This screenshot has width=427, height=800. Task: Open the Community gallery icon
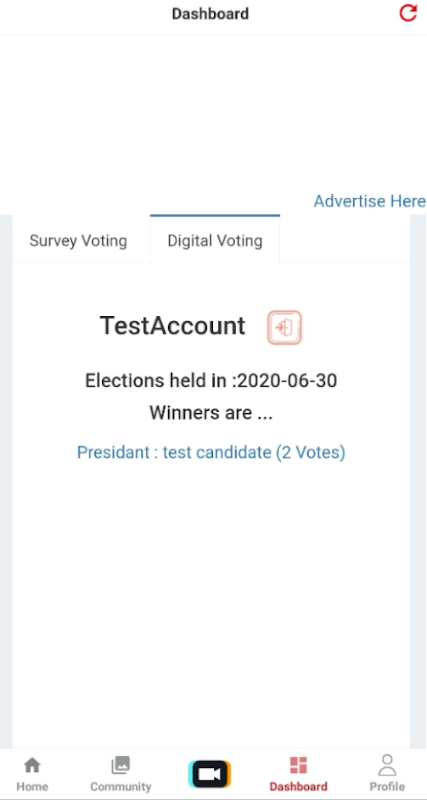coord(121,765)
